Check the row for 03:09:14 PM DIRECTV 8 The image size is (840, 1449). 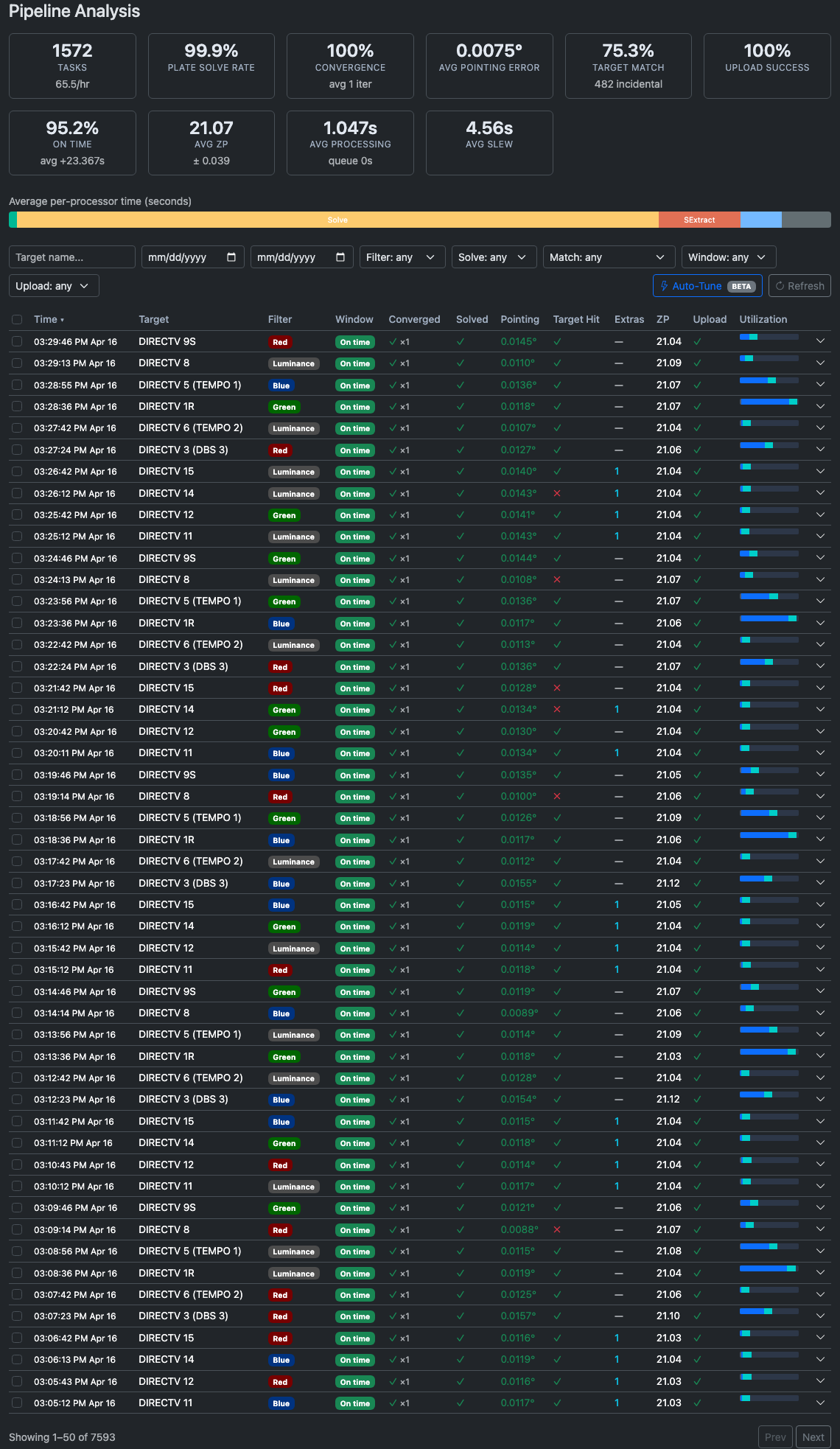click(x=17, y=1230)
